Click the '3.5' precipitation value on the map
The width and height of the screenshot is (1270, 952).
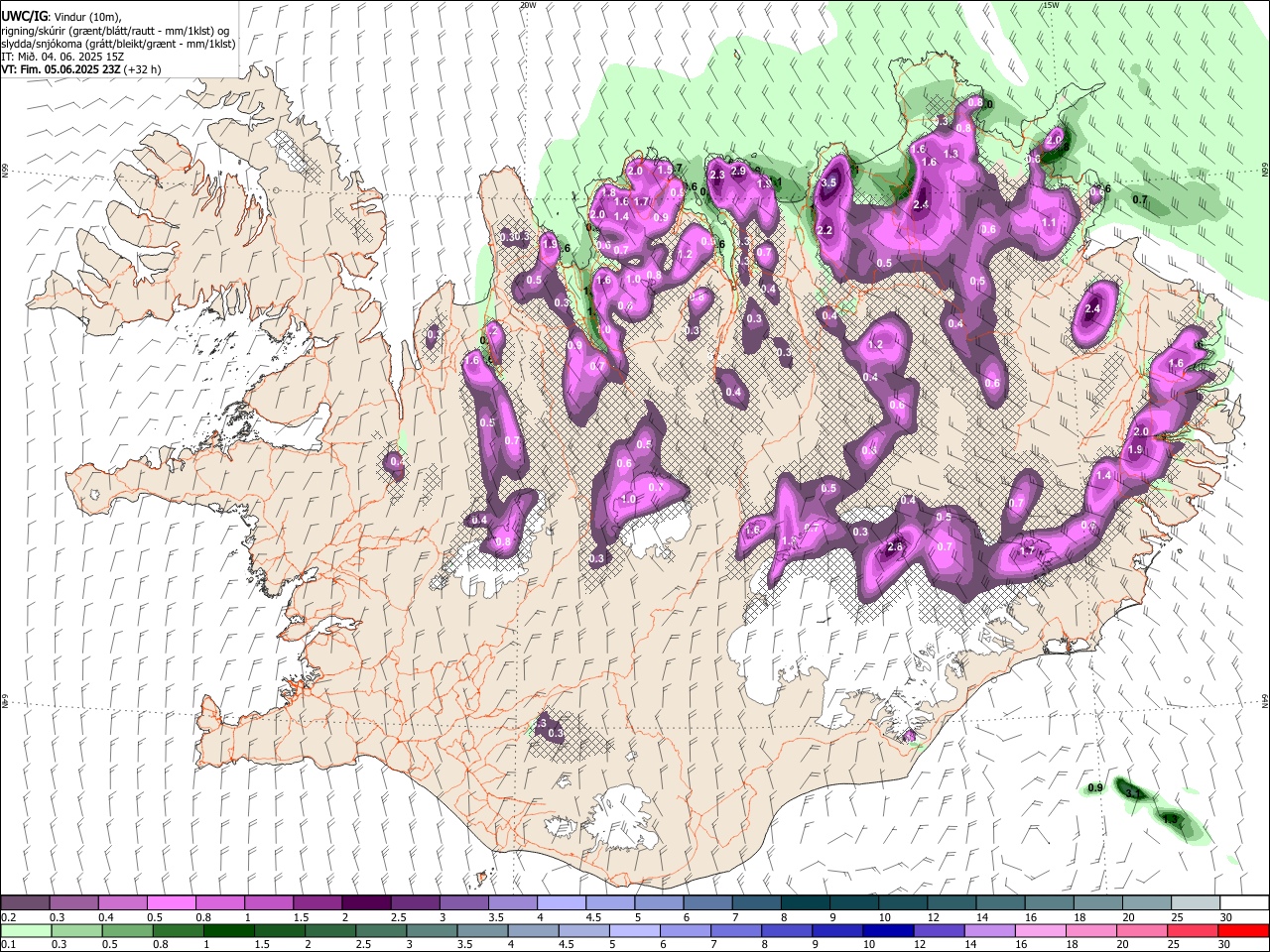click(x=829, y=182)
